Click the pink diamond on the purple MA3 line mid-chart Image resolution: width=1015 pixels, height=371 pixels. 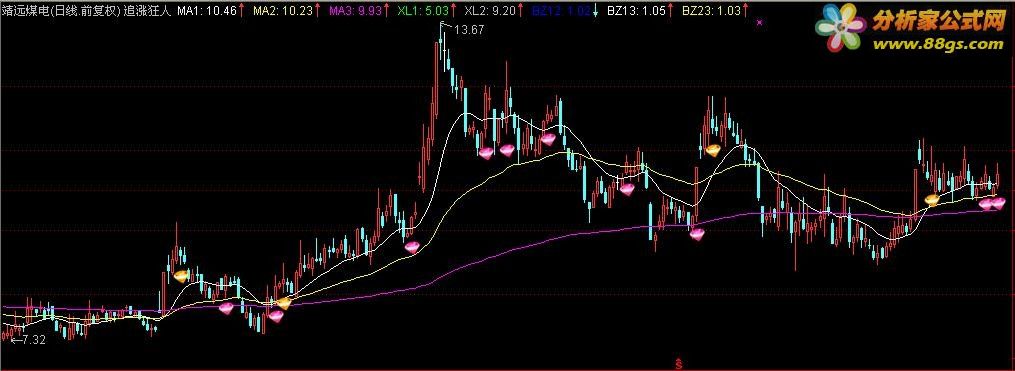[697, 234]
